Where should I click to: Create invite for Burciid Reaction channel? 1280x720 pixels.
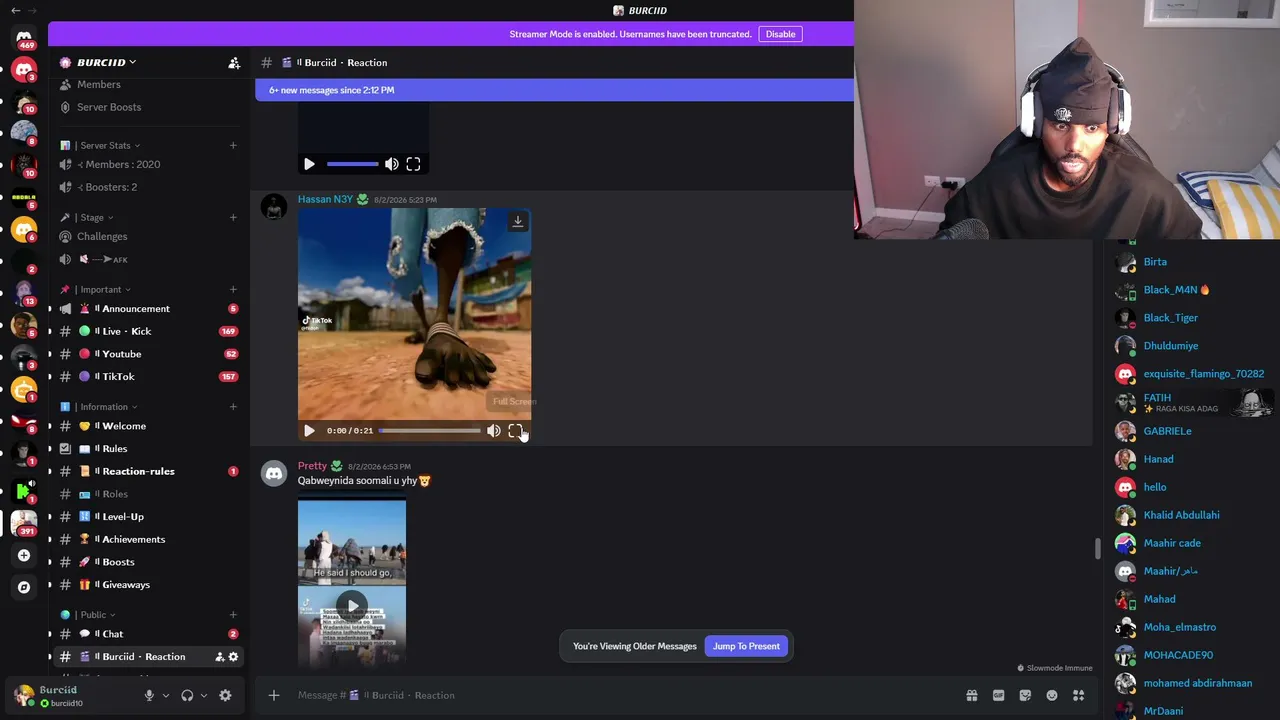[x=219, y=657]
